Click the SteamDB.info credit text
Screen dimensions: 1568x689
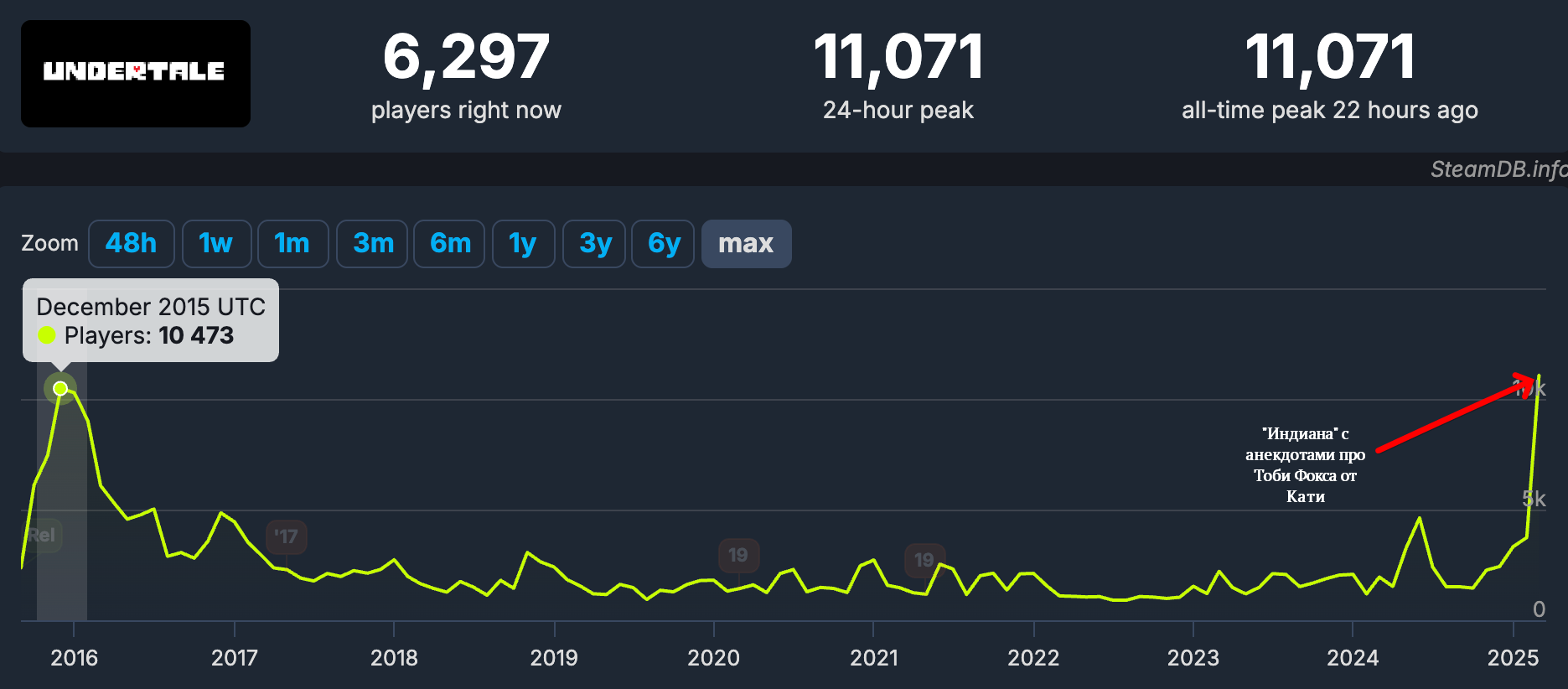tap(1498, 169)
